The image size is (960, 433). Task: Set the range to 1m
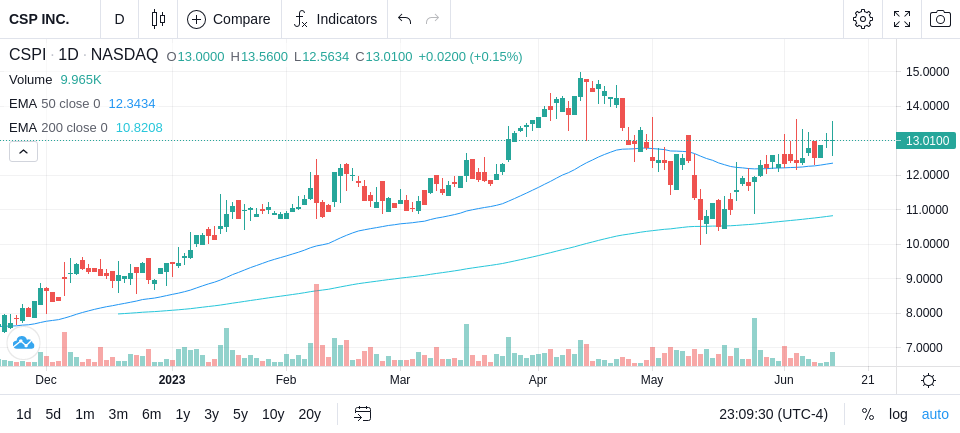coord(84,414)
